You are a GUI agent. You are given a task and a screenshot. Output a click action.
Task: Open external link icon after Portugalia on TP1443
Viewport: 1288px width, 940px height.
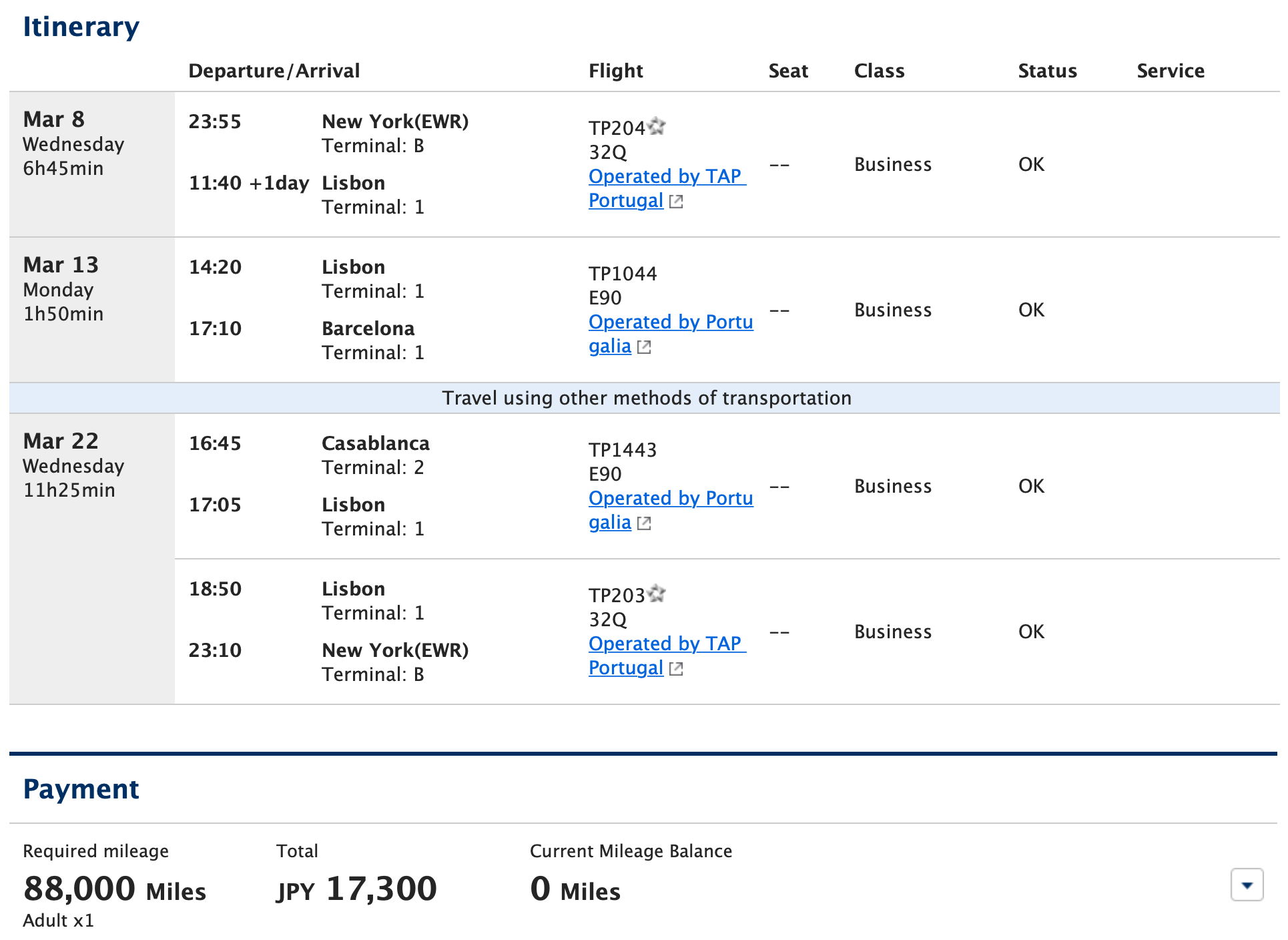tap(643, 523)
